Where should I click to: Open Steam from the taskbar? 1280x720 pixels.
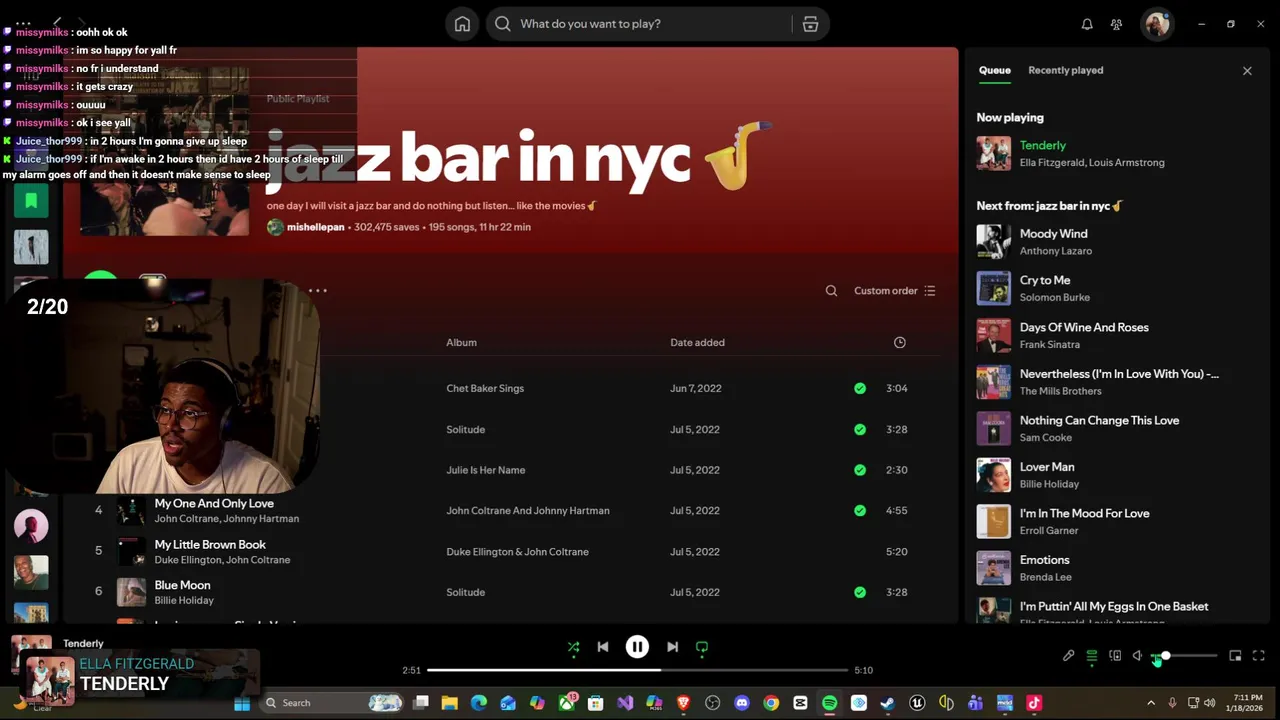pos(887,703)
